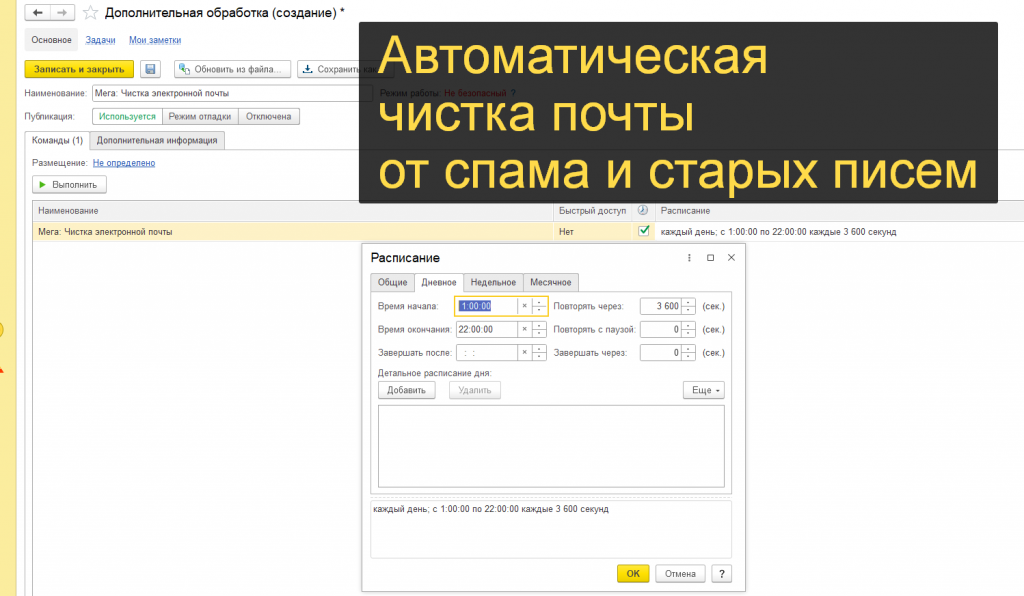Viewport: 1024px width, 596px height.
Task: Open help with ? button
Action: 722,574
